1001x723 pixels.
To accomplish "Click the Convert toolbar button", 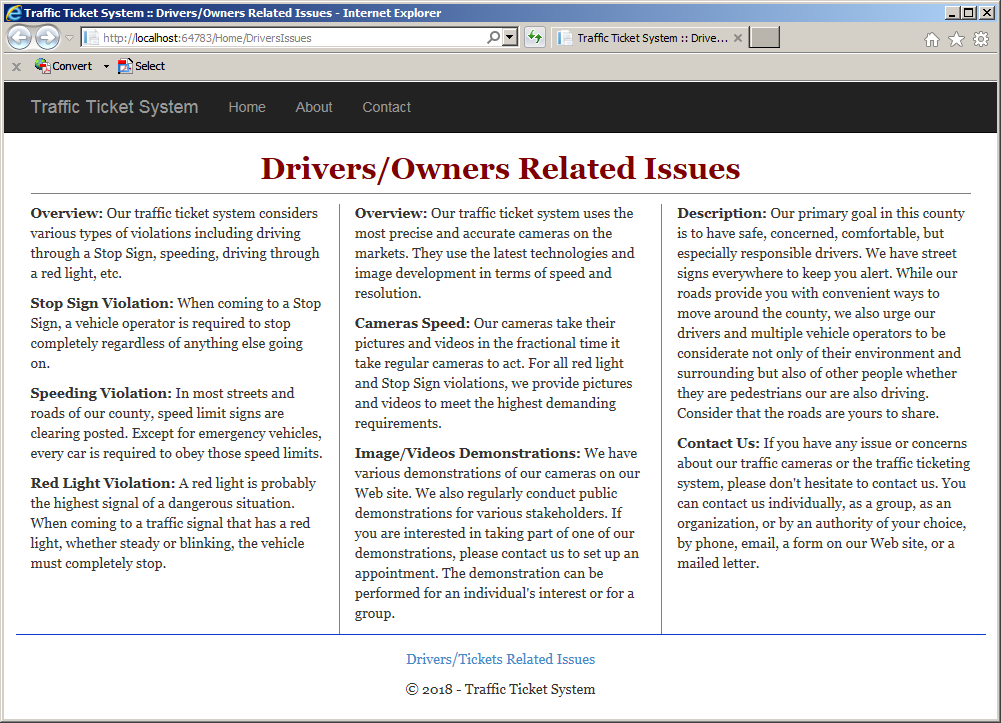I will (x=64, y=66).
